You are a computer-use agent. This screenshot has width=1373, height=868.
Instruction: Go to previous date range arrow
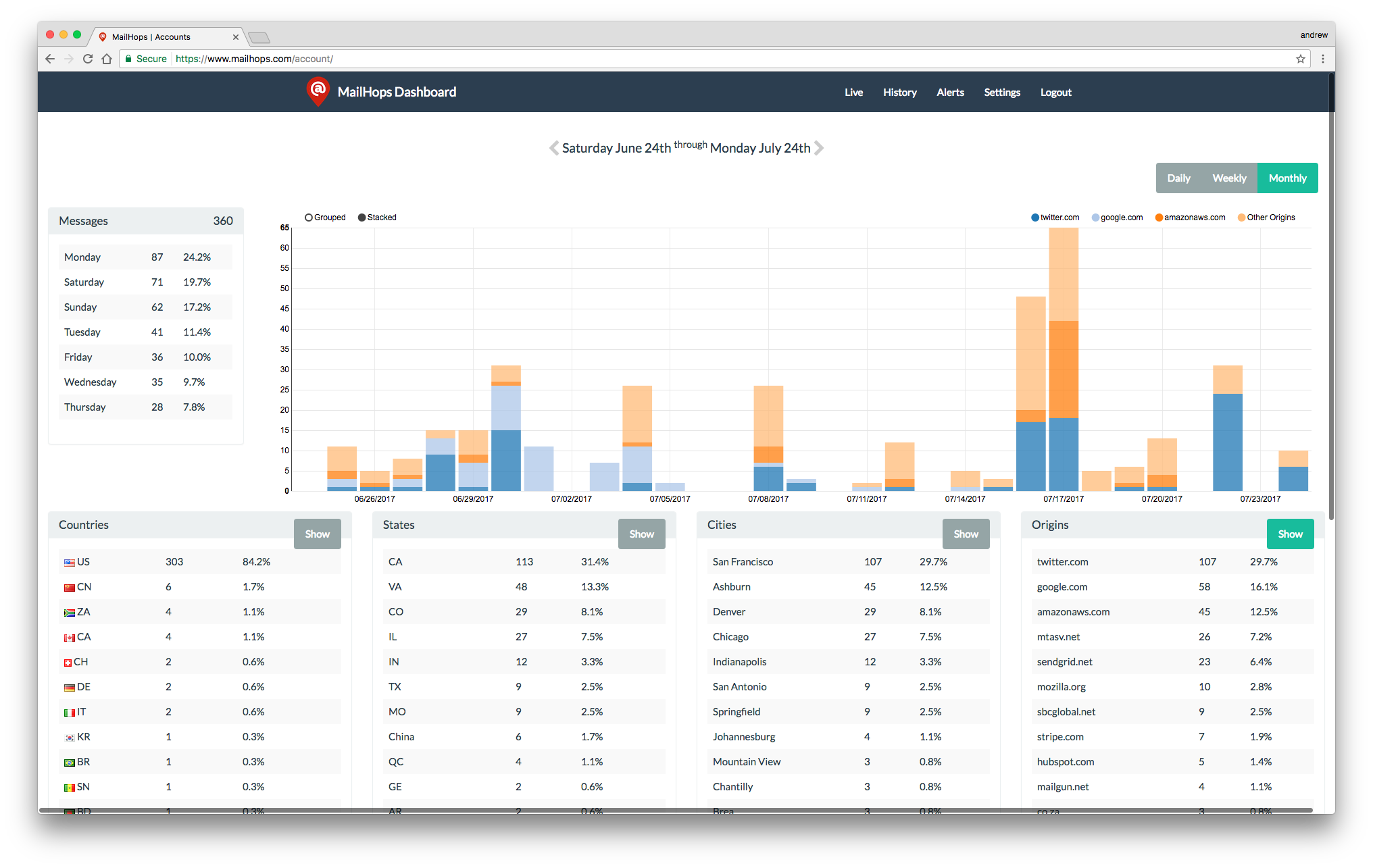[x=554, y=148]
